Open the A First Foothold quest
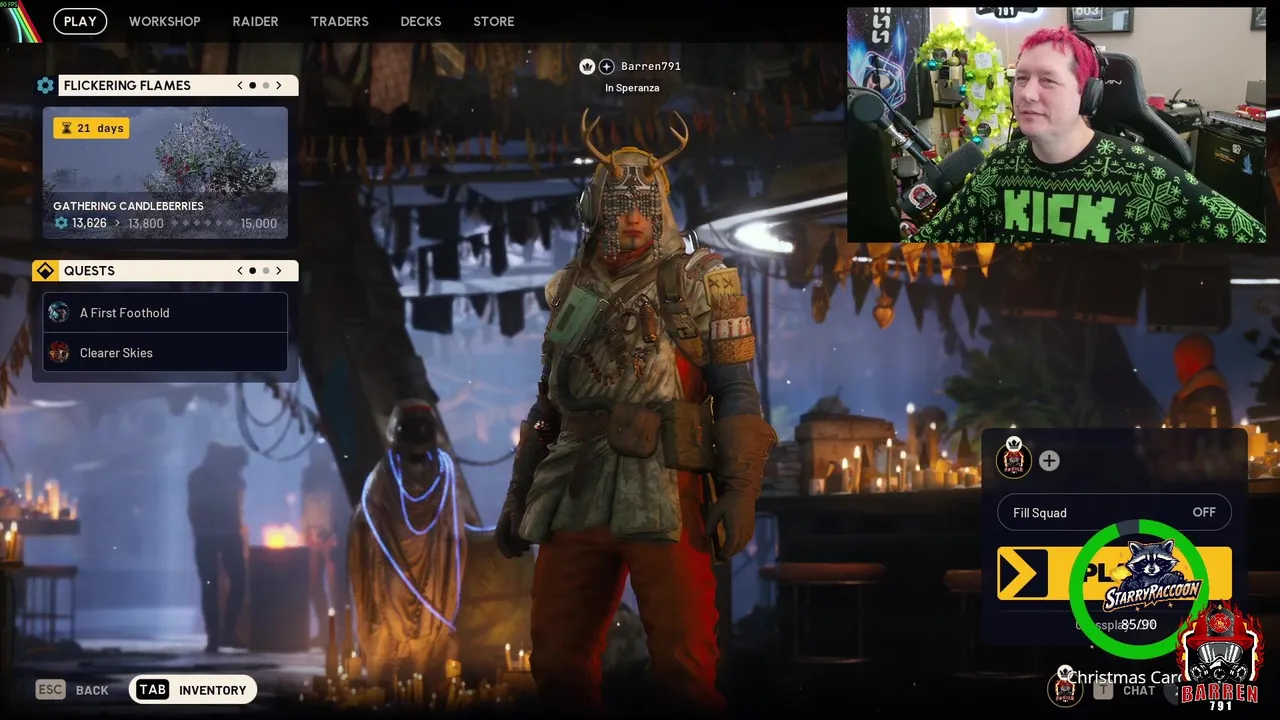Screen dimensions: 1280x720 point(165,312)
